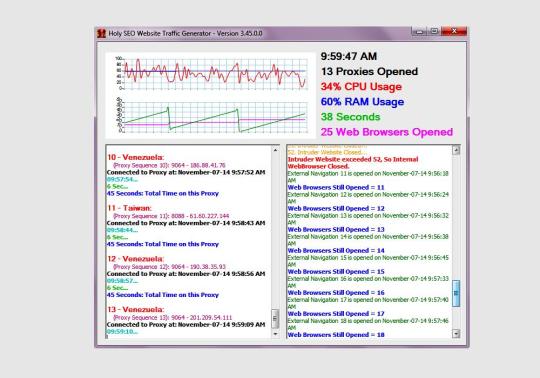Screen dimensions: 540x378
Task: Click the 09:57:54 timestamp line
Action: click(x=122, y=179)
